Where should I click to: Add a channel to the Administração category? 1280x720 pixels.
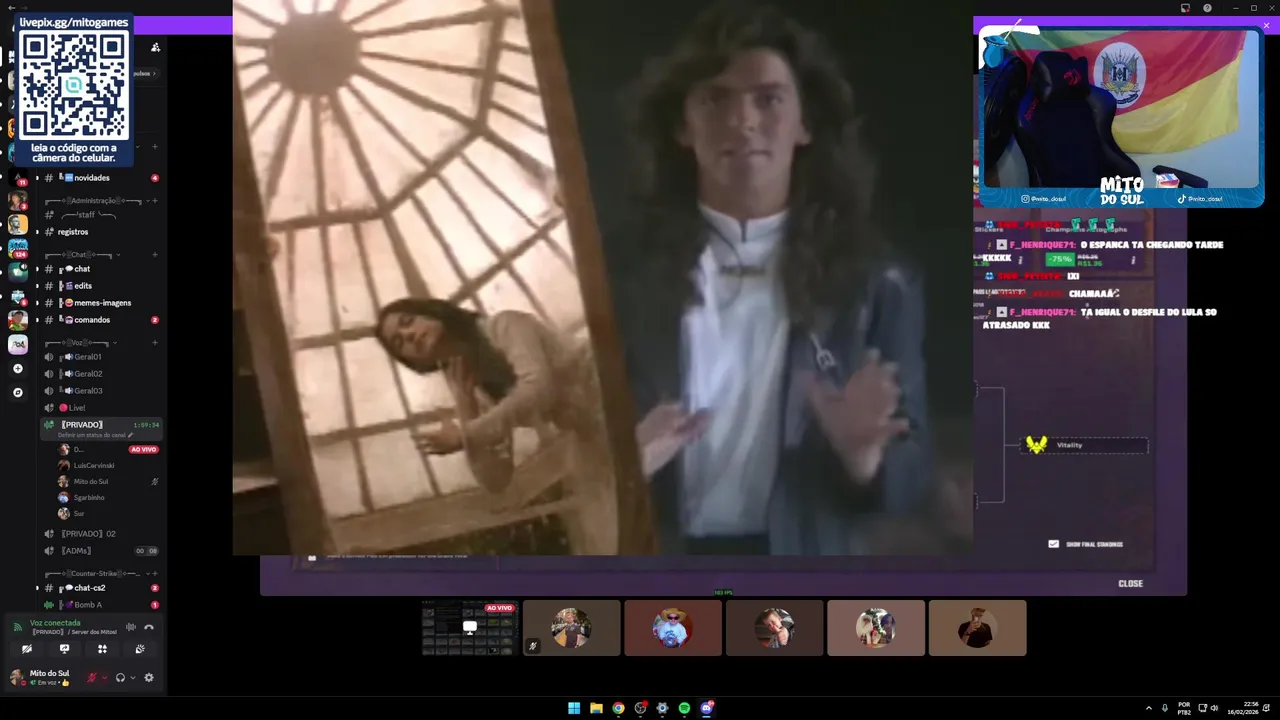(x=154, y=201)
